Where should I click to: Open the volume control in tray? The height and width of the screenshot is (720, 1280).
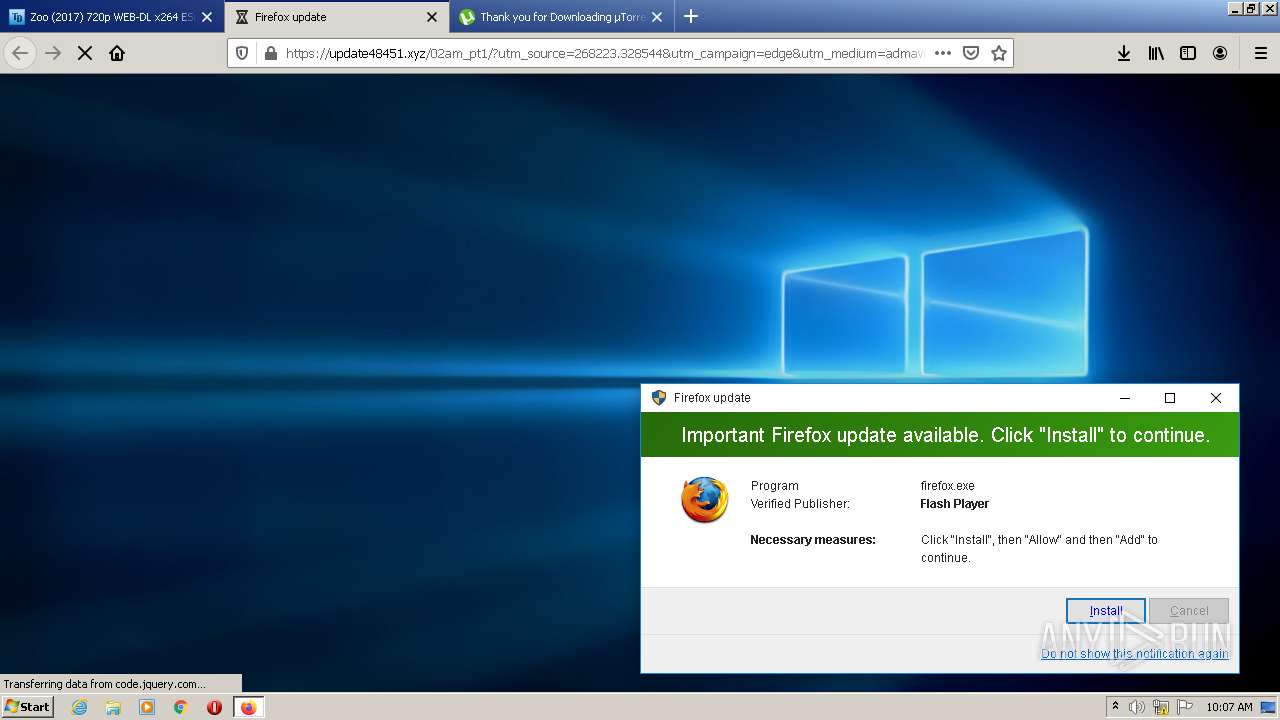[1137, 707]
